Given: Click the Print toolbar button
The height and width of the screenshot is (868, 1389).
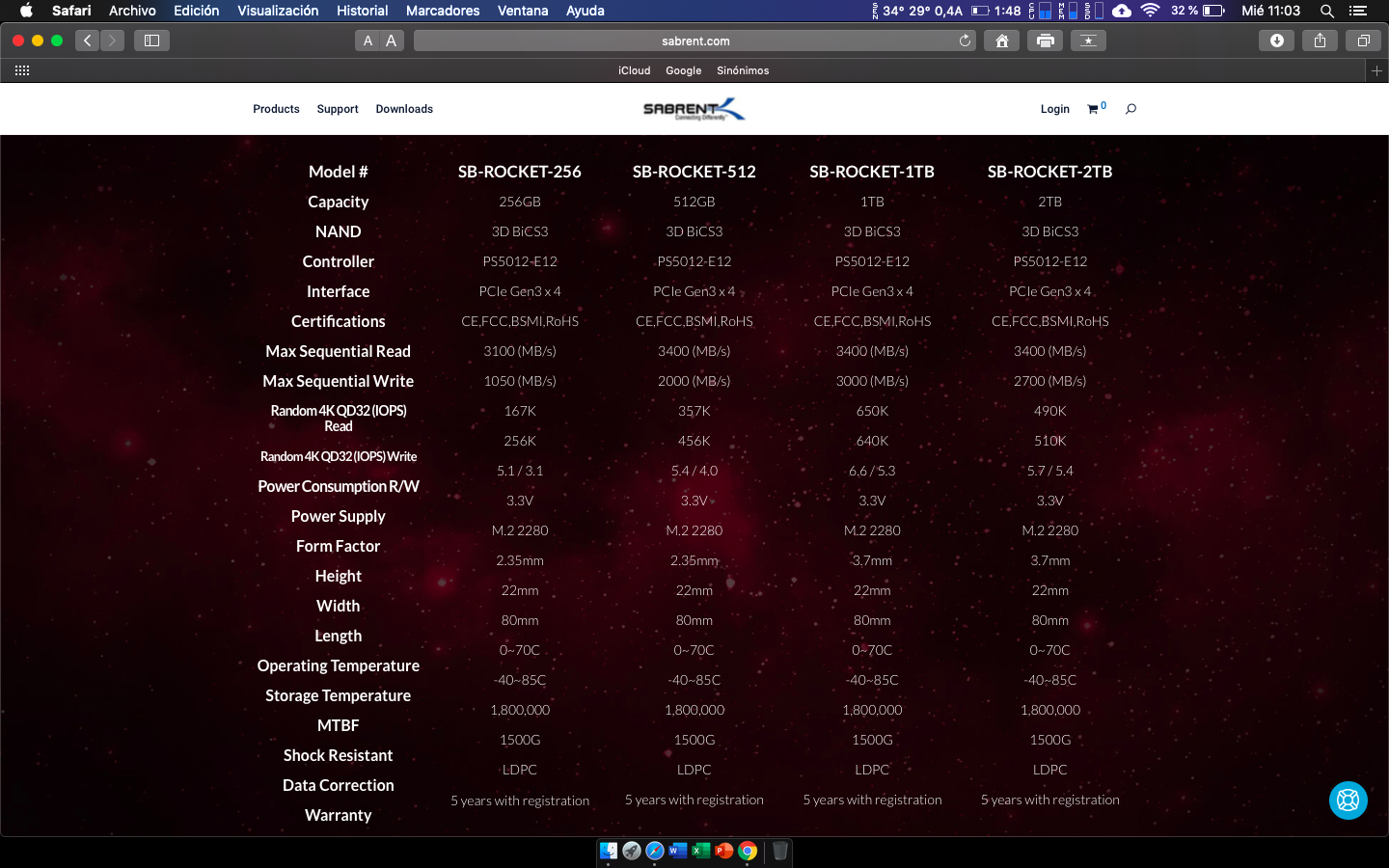Looking at the screenshot, I should (1046, 41).
